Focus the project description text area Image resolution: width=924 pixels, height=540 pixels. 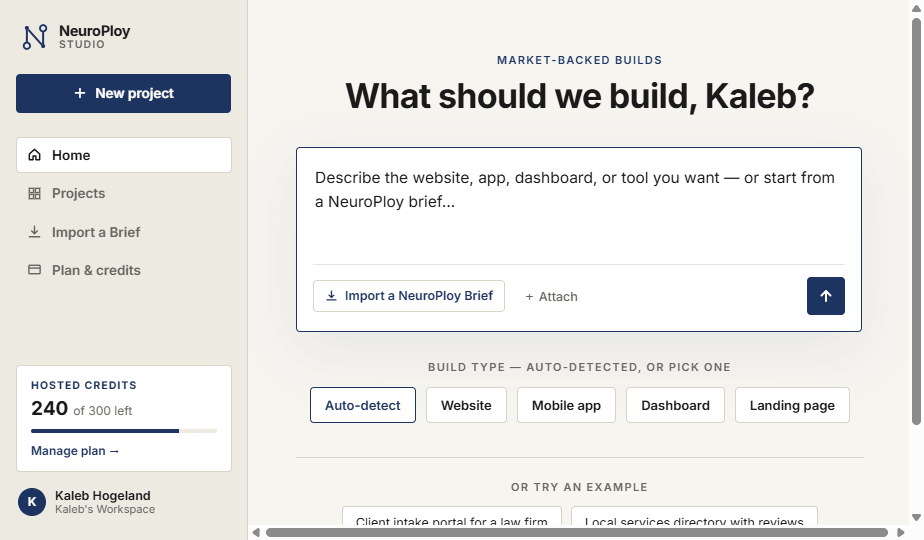tap(579, 206)
